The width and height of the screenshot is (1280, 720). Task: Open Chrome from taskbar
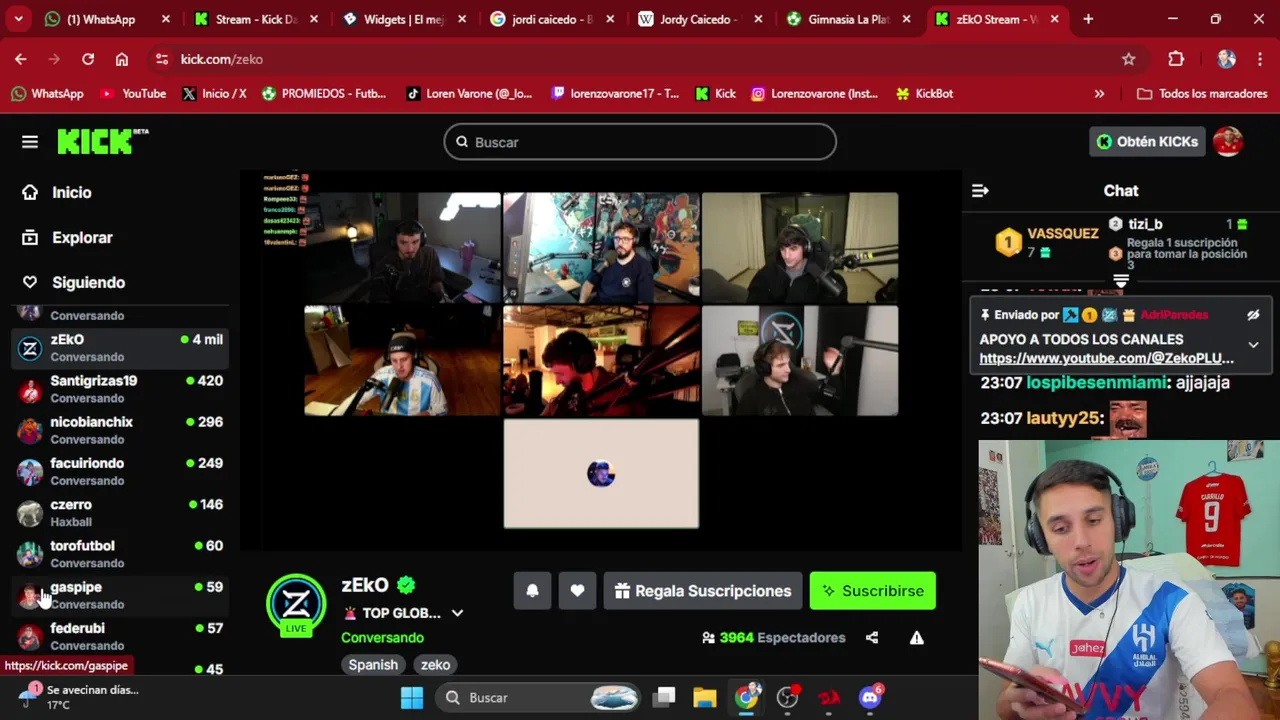[747, 698]
